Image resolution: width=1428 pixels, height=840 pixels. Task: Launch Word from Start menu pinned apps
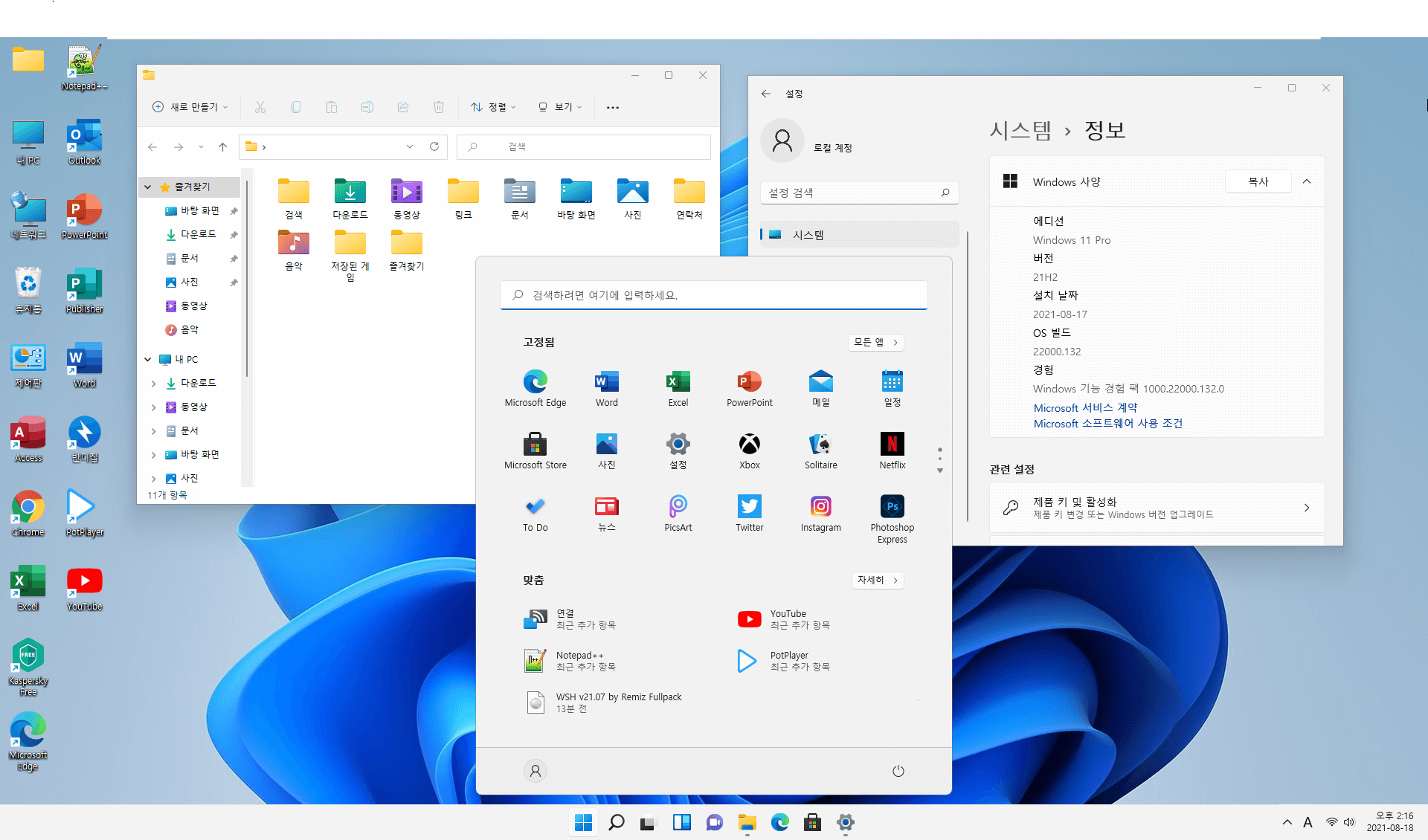(x=607, y=389)
